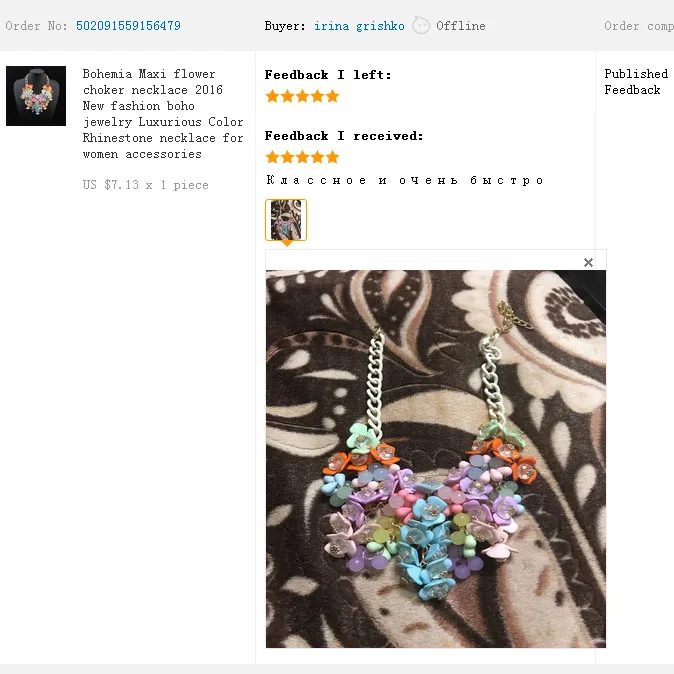The height and width of the screenshot is (674, 674).
Task: Click the Published Feedback status text
Action: [636, 82]
